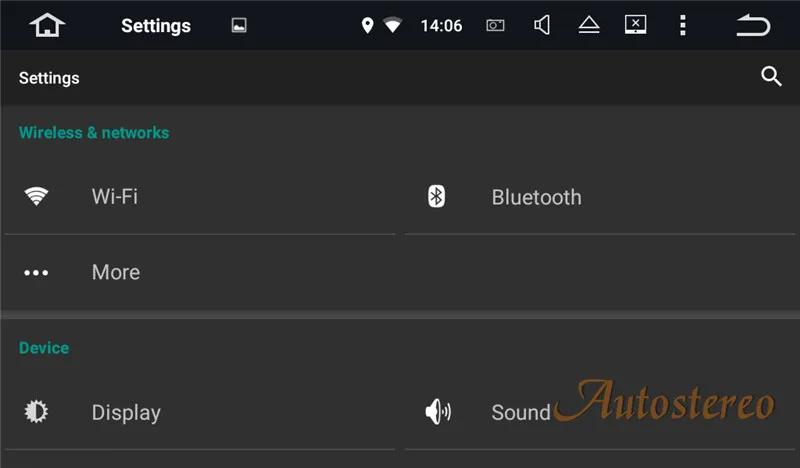This screenshot has height=468, width=800.
Task: Open Wi-Fi settings
Action: click(200, 196)
